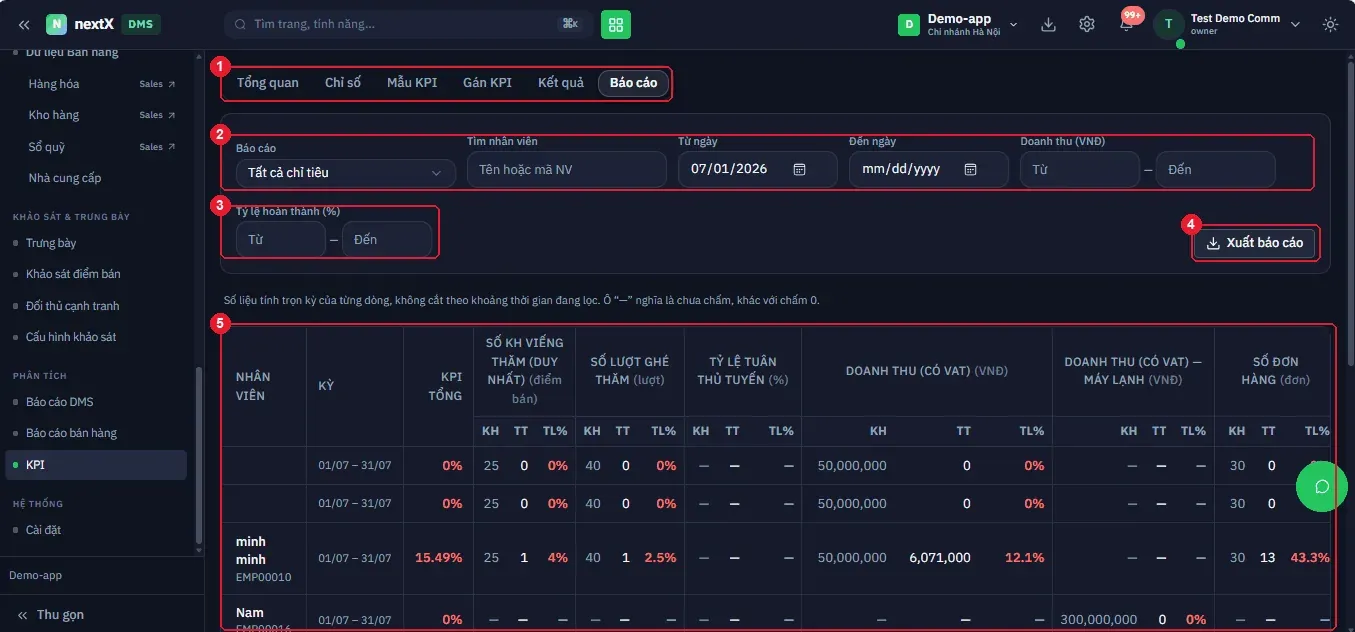Click Doanh thu 'Đến' input field
The image size is (1355, 632).
click(1216, 170)
